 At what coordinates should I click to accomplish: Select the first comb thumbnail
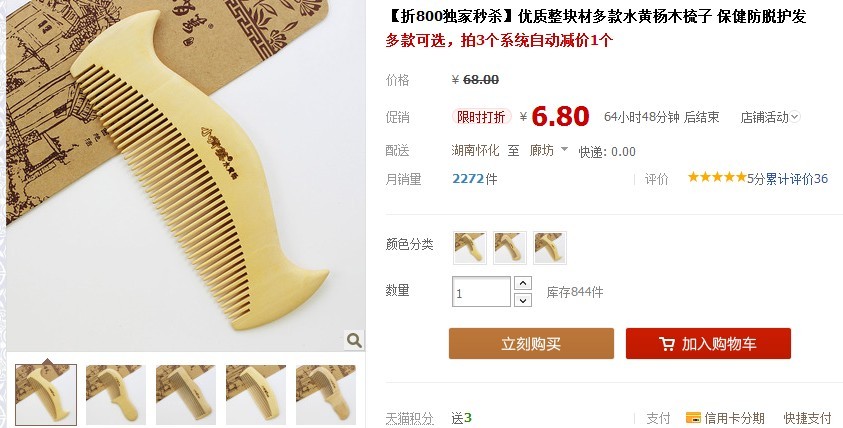[46, 395]
